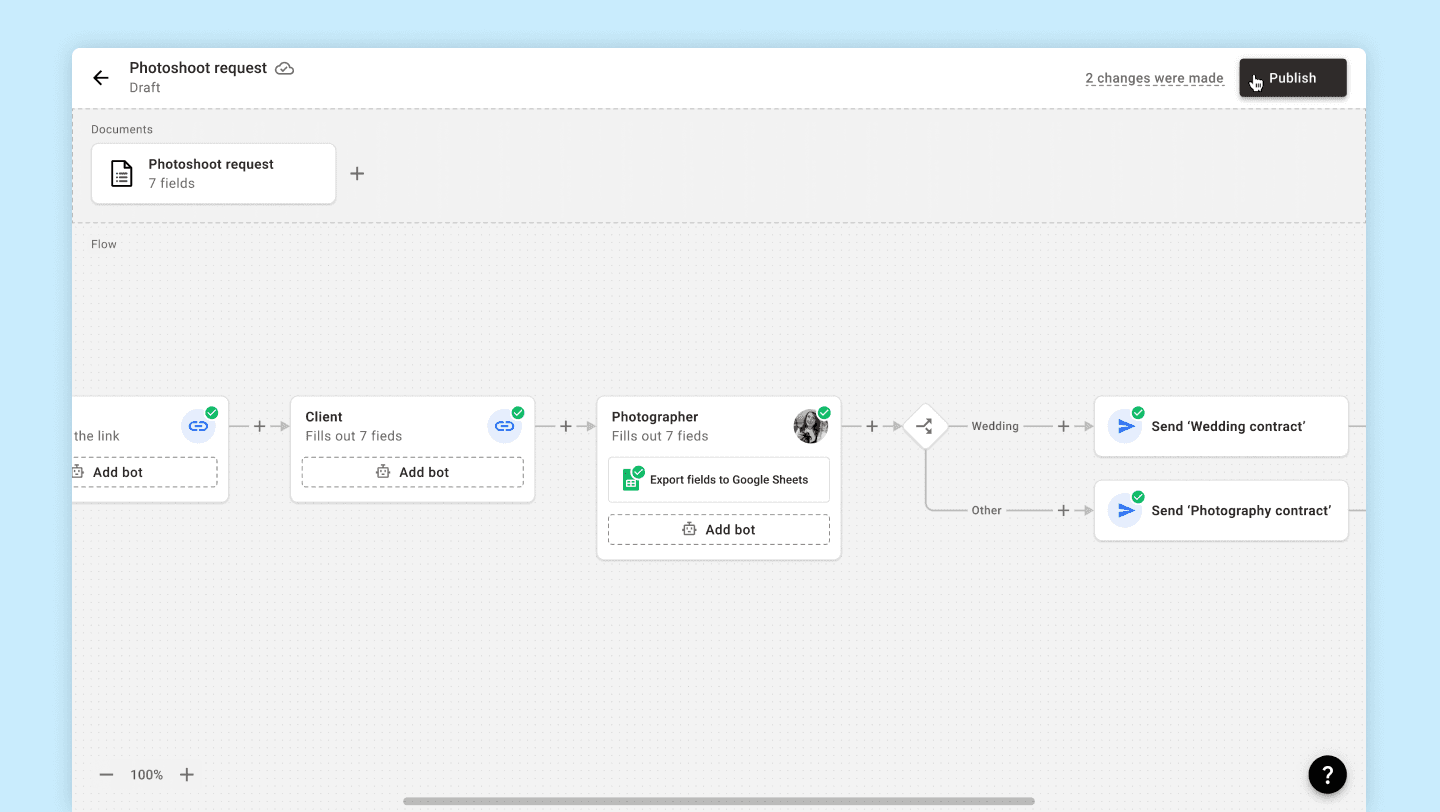
Task: Click the 'Other' branch label
Action: (x=987, y=511)
